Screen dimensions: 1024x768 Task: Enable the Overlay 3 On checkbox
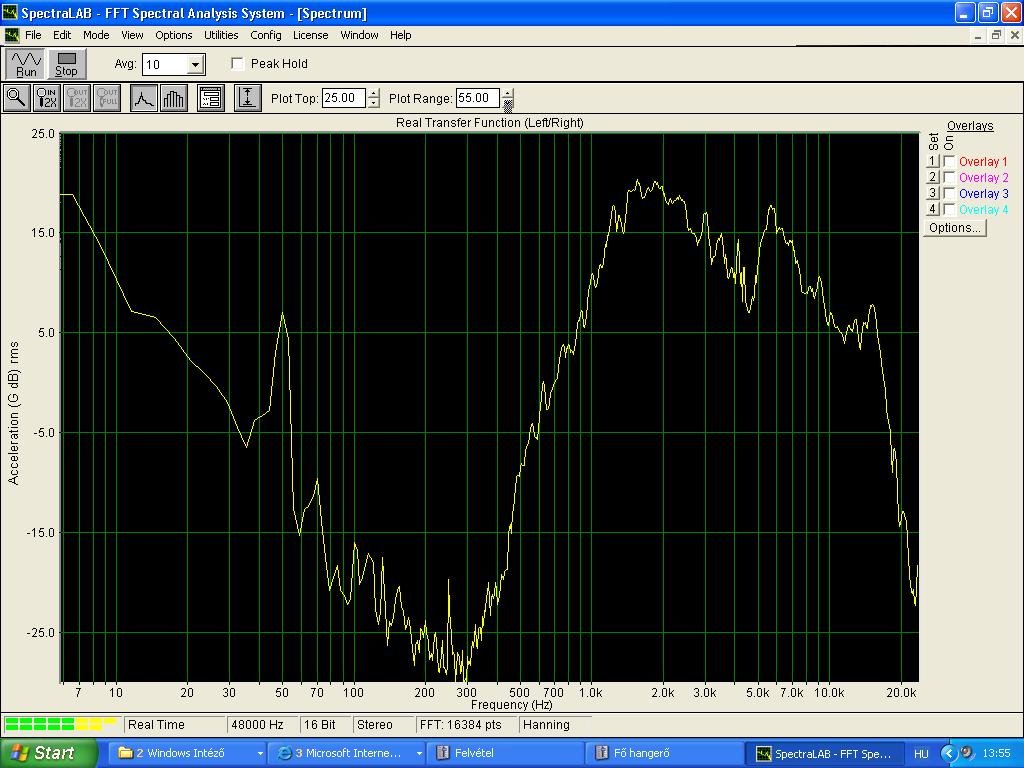coord(949,193)
